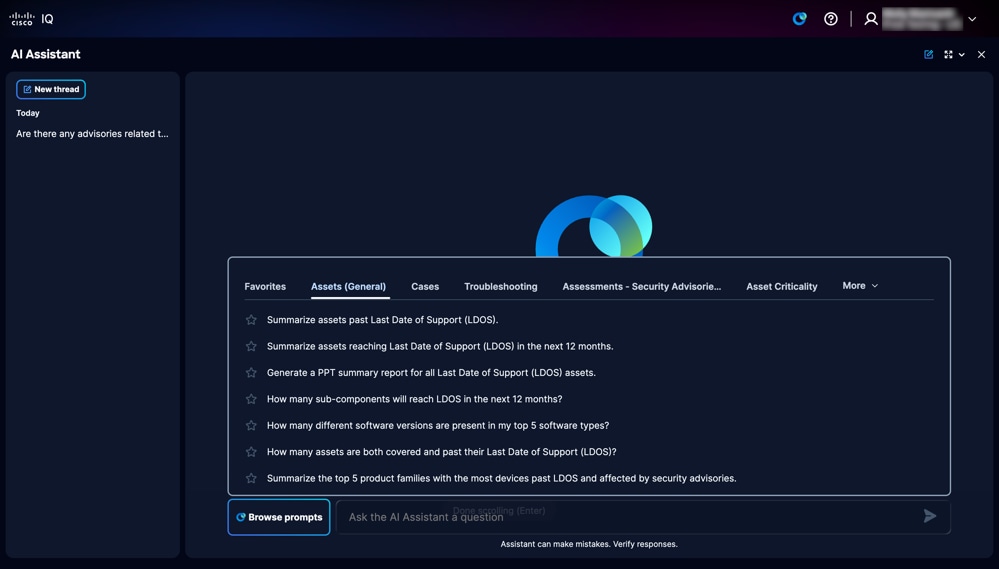This screenshot has width=999, height=569.
Task: Select 'How many assets are both covered' prompt
Action: (x=442, y=452)
